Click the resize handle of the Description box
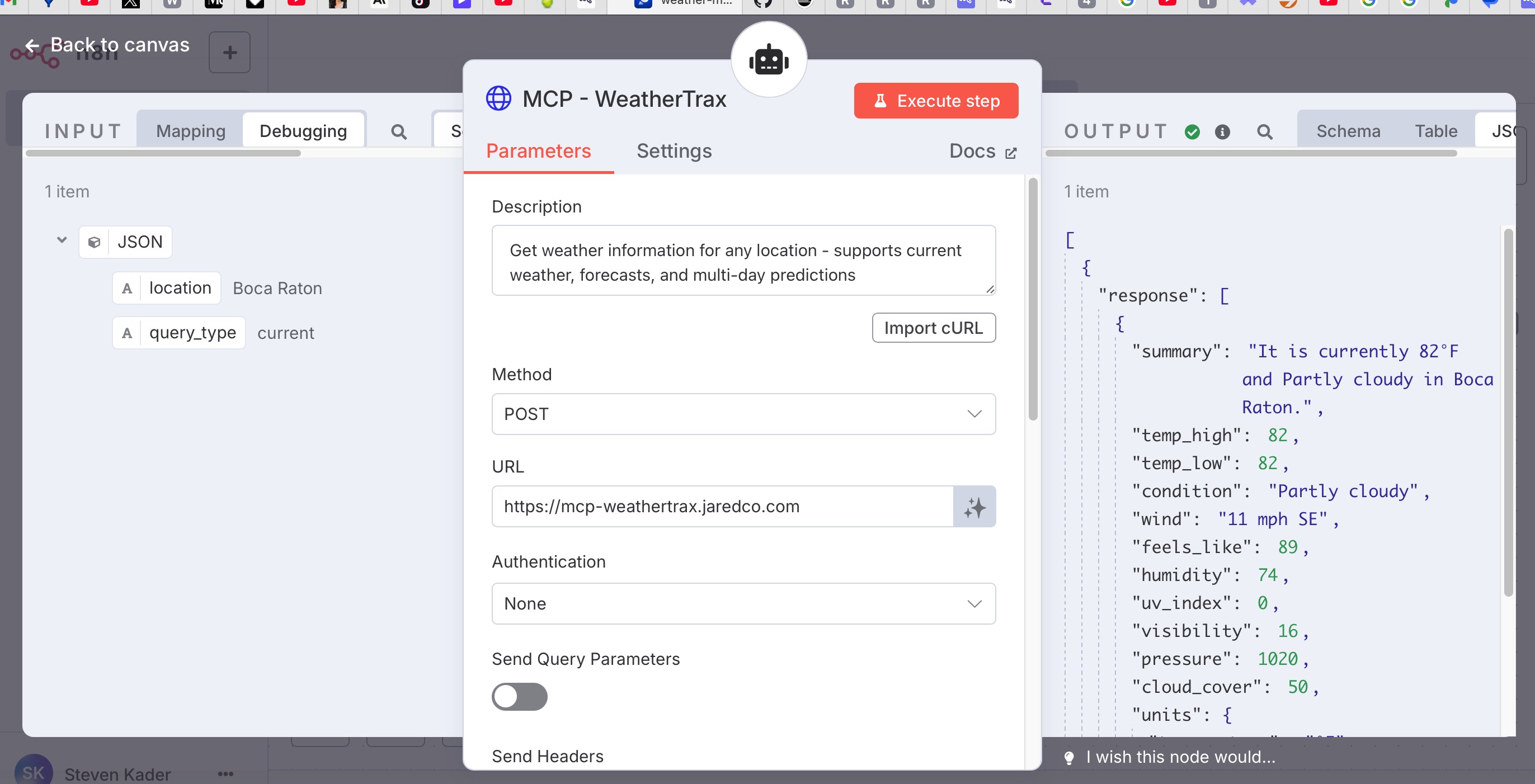The width and height of the screenshot is (1535, 784). point(990,289)
